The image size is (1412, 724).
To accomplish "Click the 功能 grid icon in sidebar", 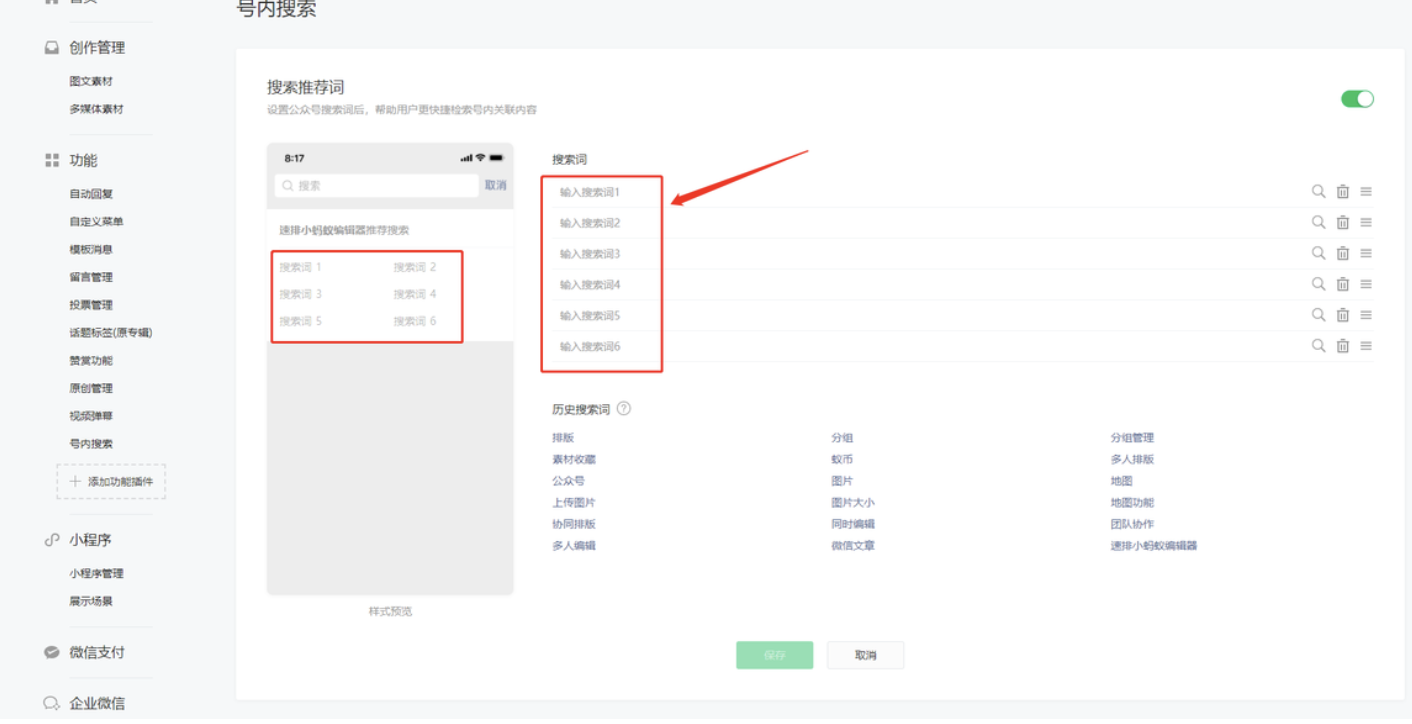I will [x=53, y=159].
